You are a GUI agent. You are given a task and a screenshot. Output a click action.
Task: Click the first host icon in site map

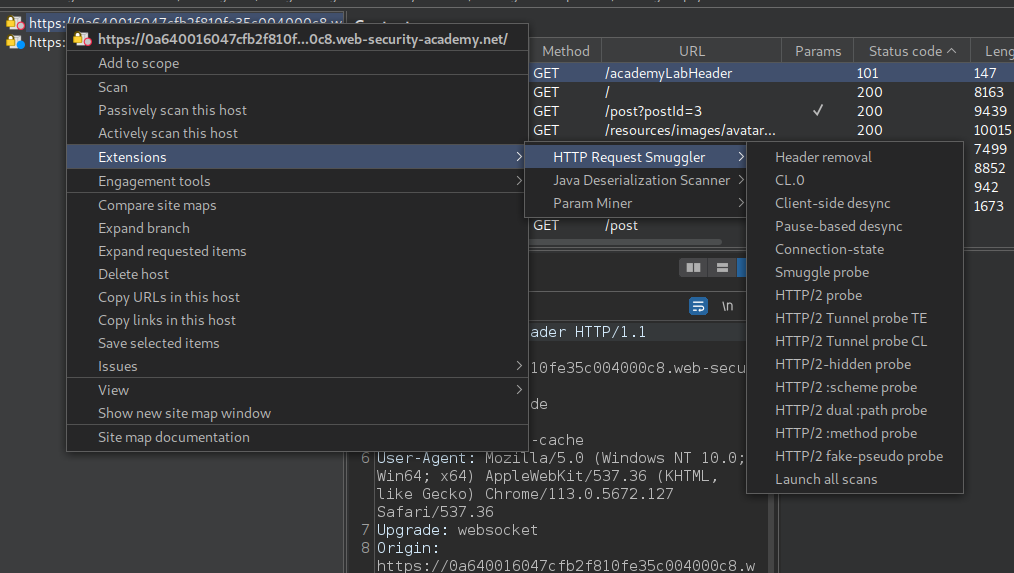[16, 23]
